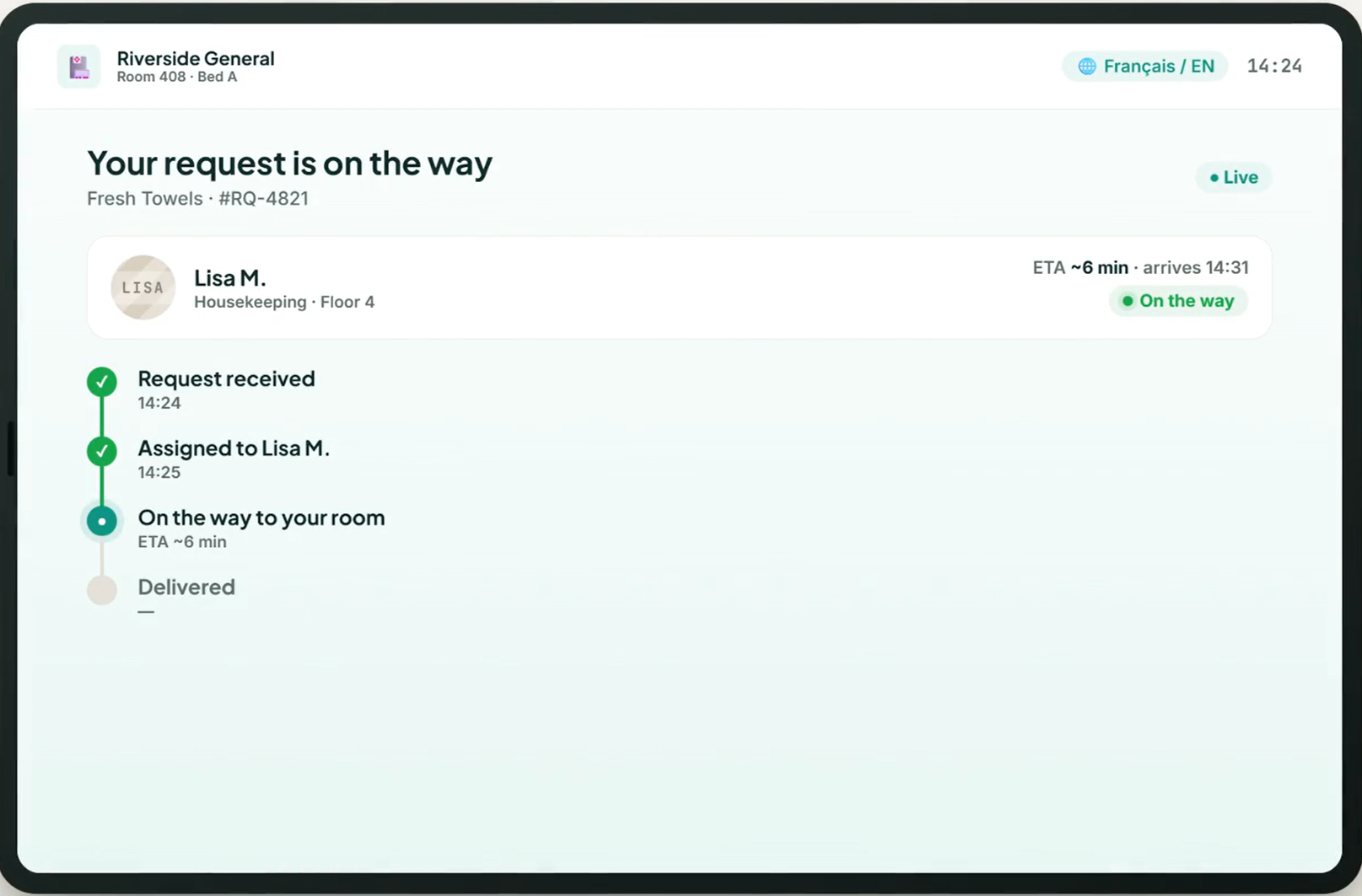The image size is (1362, 896).
Task: Click 'ETA ~6 min' under On the way step
Action: pyautogui.click(x=182, y=542)
